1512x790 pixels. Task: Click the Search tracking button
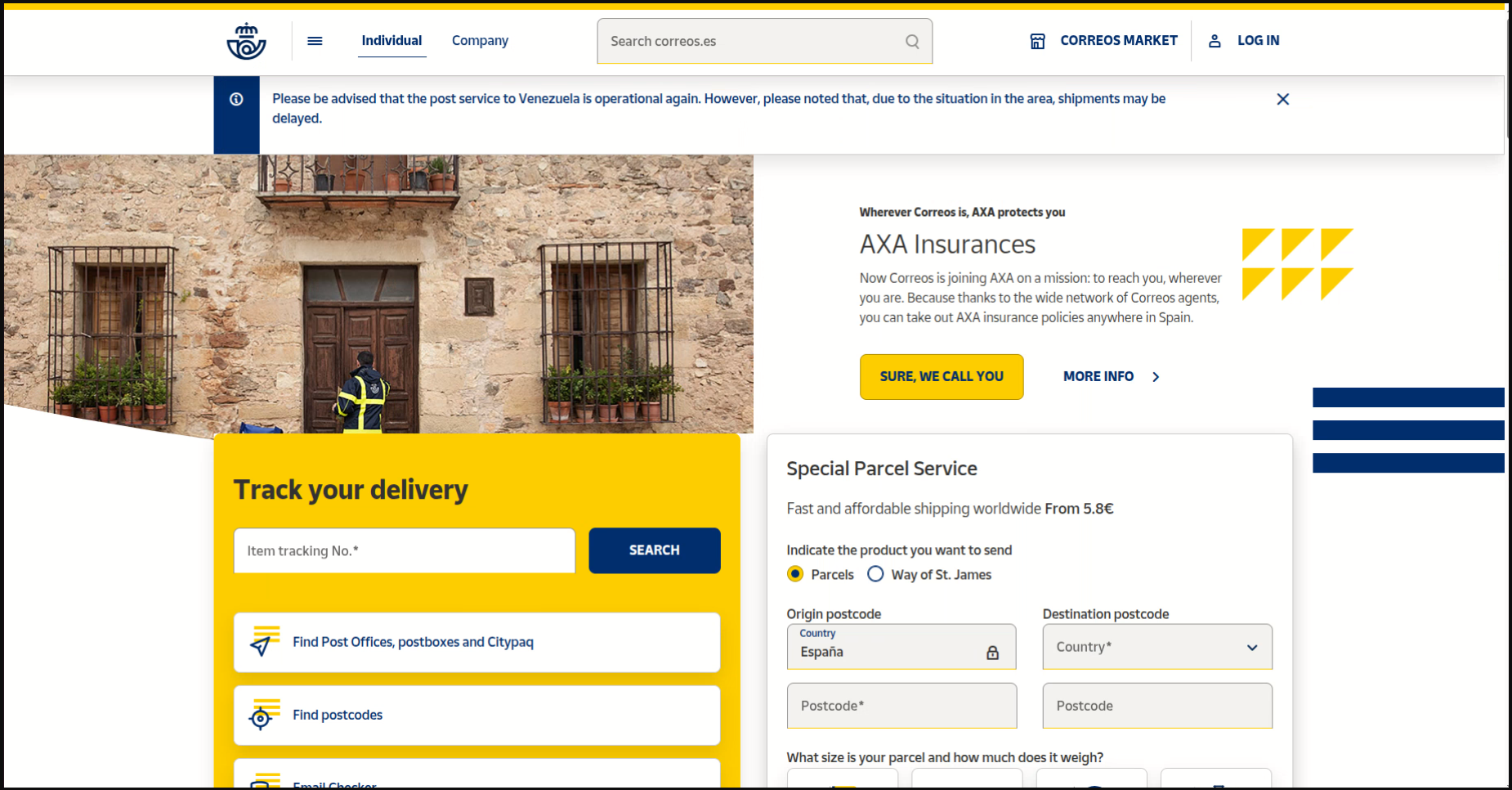(x=655, y=550)
